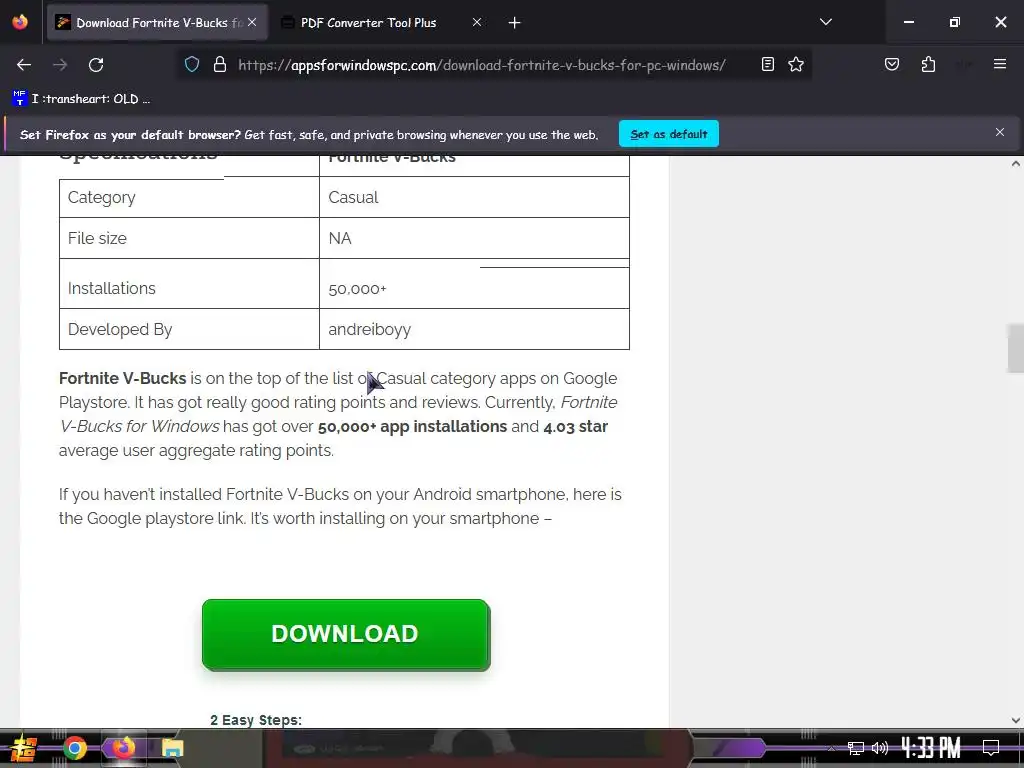Save page to Pocket

pyautogui.click(x=892, y=65)
